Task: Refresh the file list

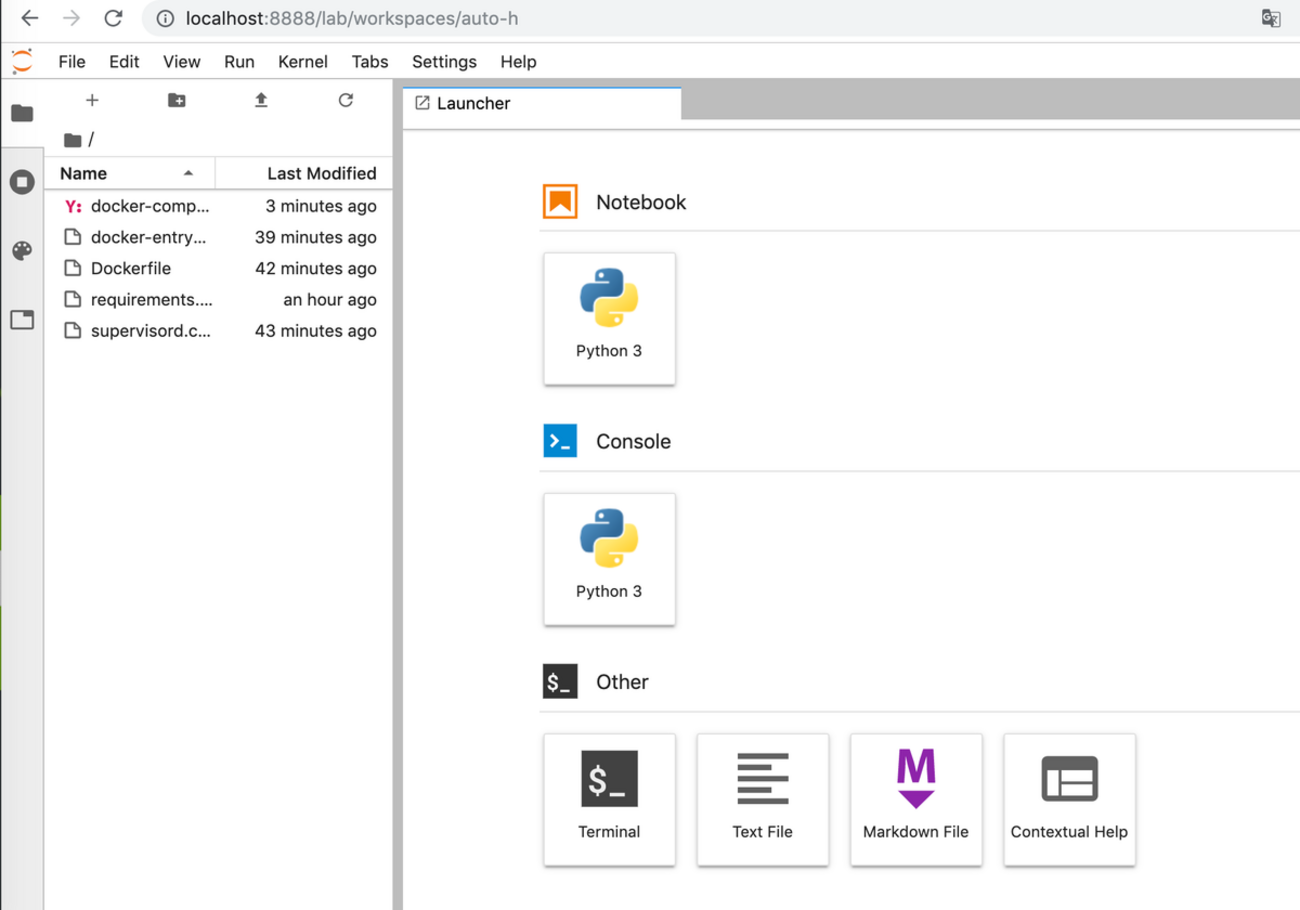Action: (x=346, y=100)
